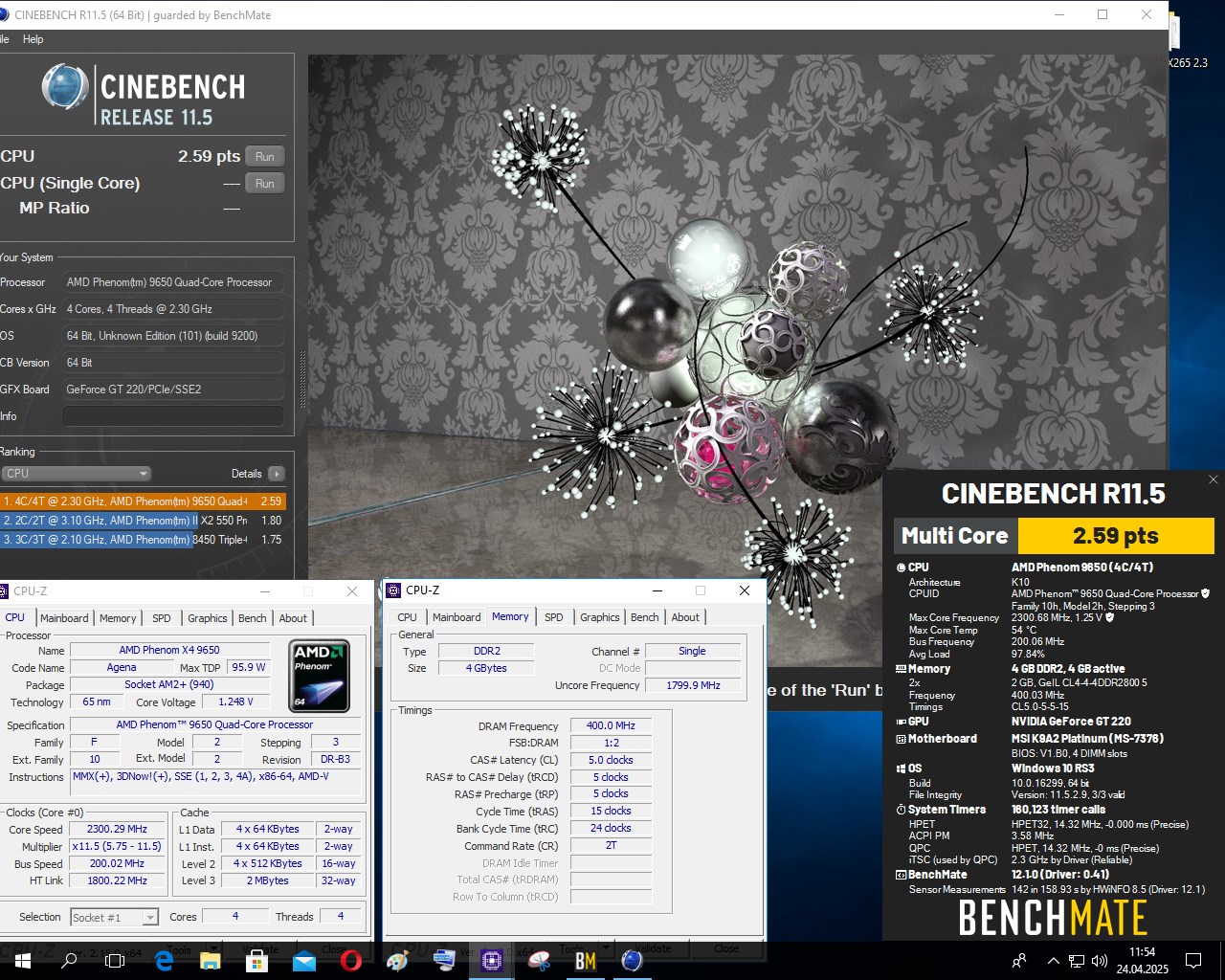The width and height of the screenshot is (1225, 980).
Task: Show hidden system tray icons
Action: coord(1053,961)
